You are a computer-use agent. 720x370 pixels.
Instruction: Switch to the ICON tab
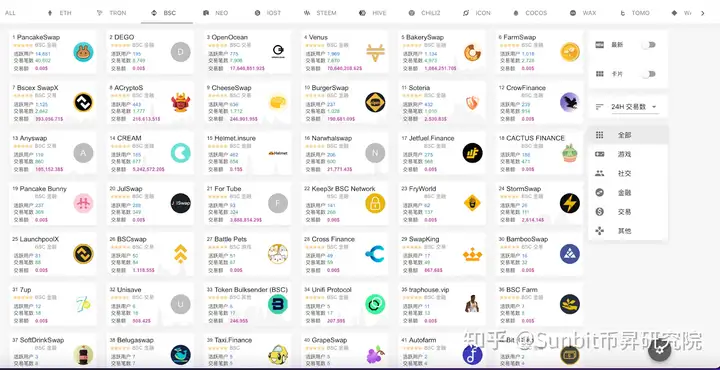[x=477, y=13]
